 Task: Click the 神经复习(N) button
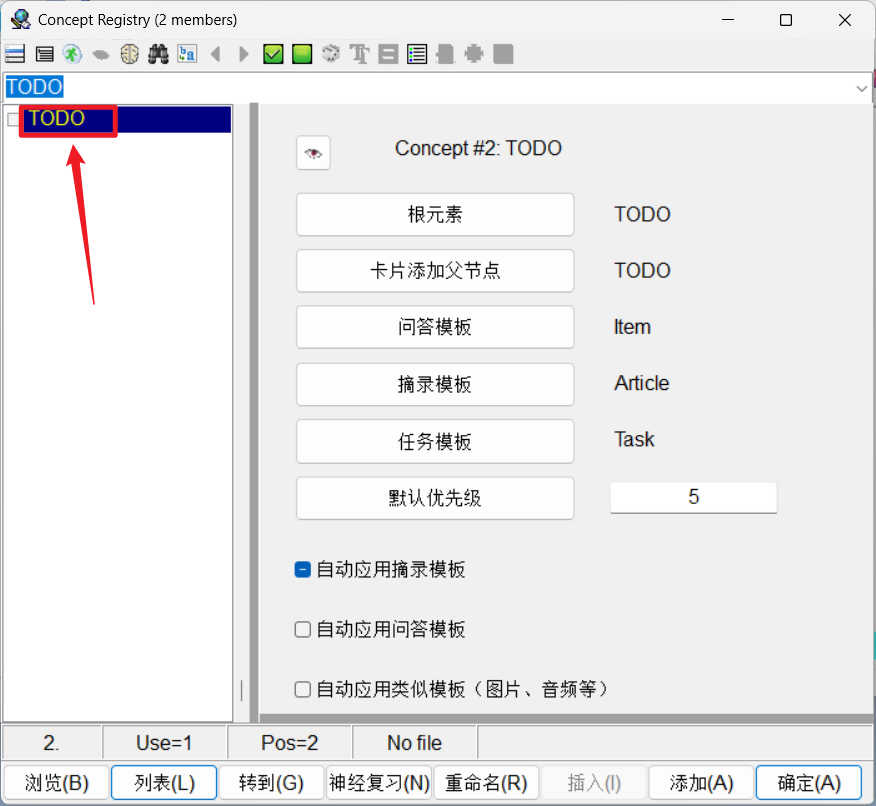tap(379, 783)
